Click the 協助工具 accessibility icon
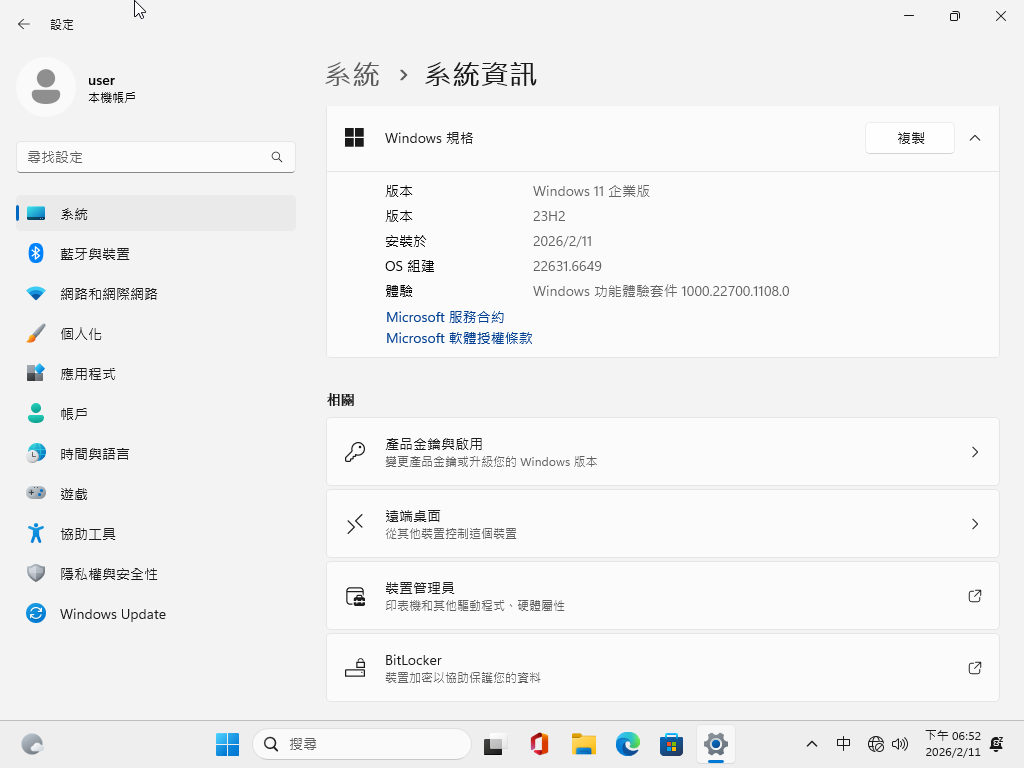The width and height of the screenshot is (1024, 768). tap(36, 534)
